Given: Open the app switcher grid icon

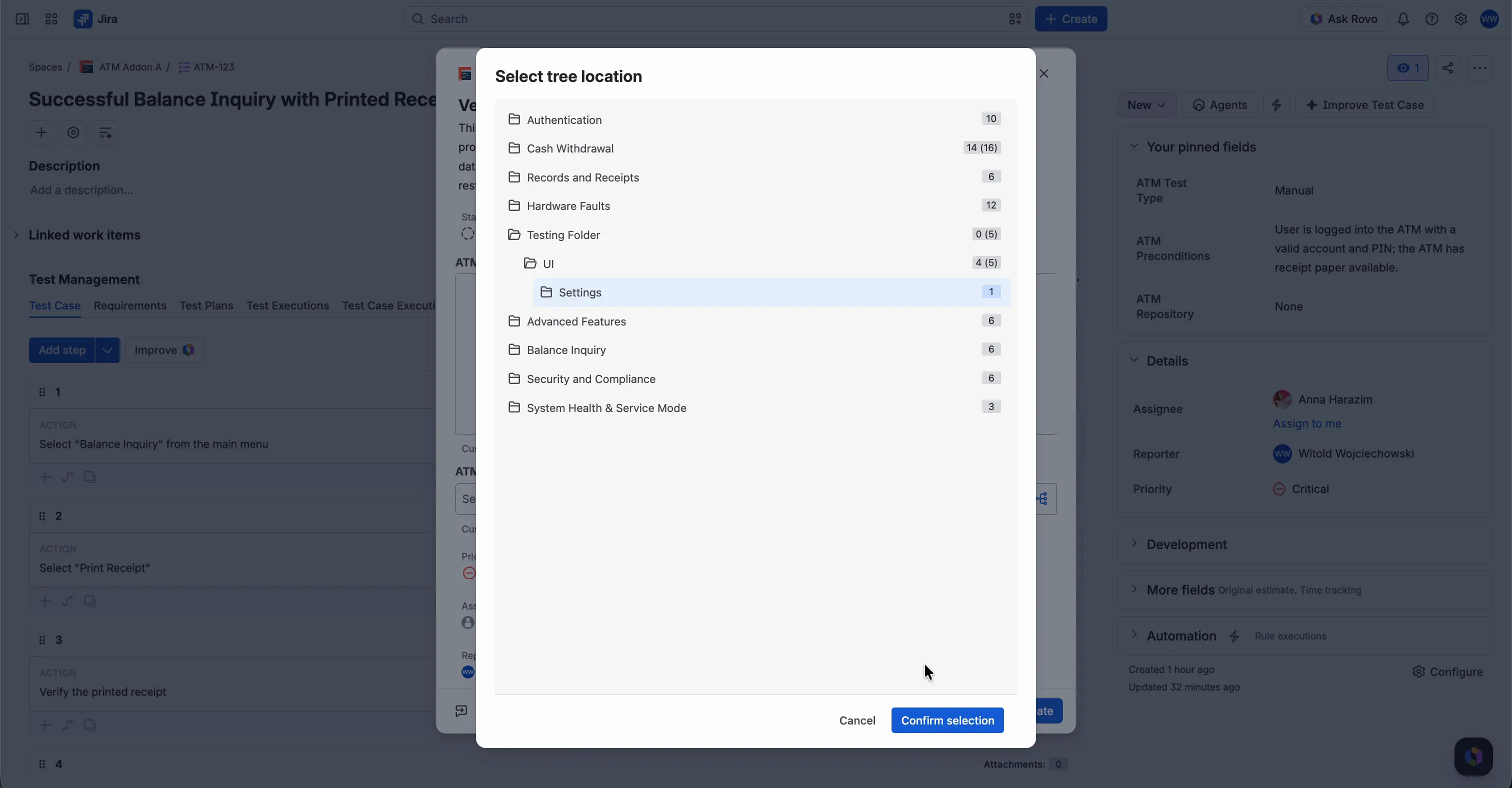Looking at the screenshot, I should [x=51, y=19].
